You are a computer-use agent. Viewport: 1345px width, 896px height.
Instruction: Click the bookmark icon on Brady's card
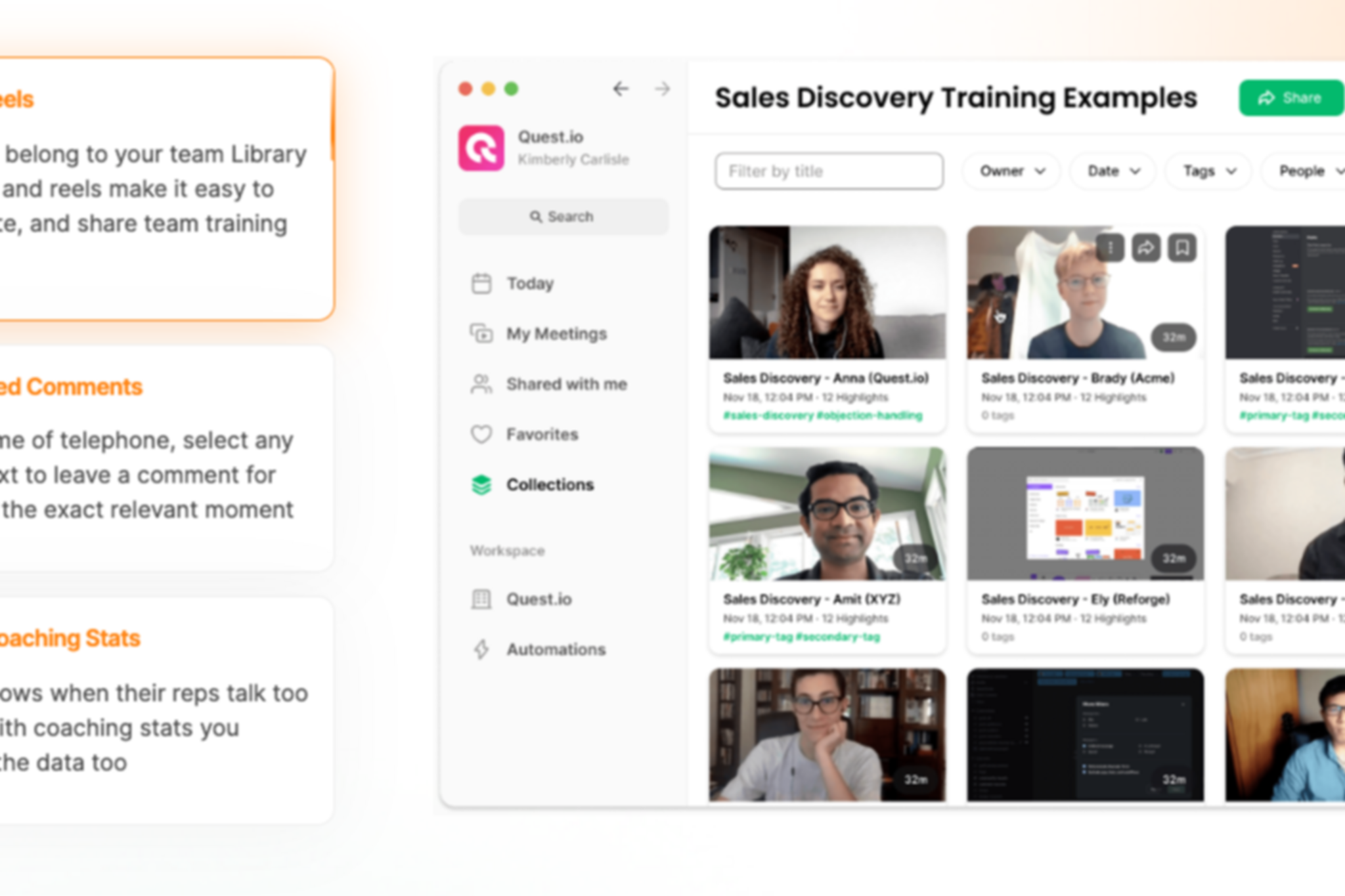(1182, 247)
